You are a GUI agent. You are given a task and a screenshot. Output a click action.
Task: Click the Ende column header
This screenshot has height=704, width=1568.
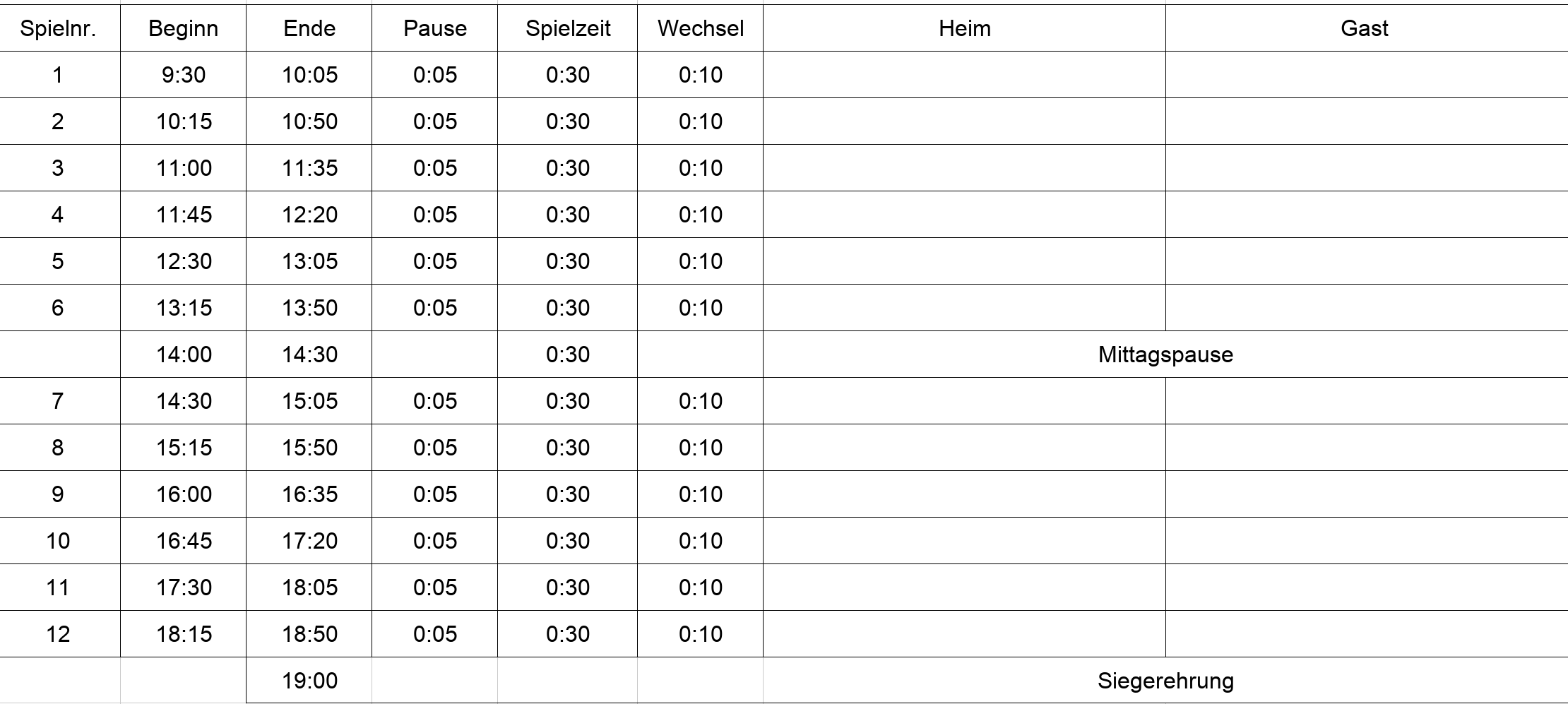tap(309, 28)
